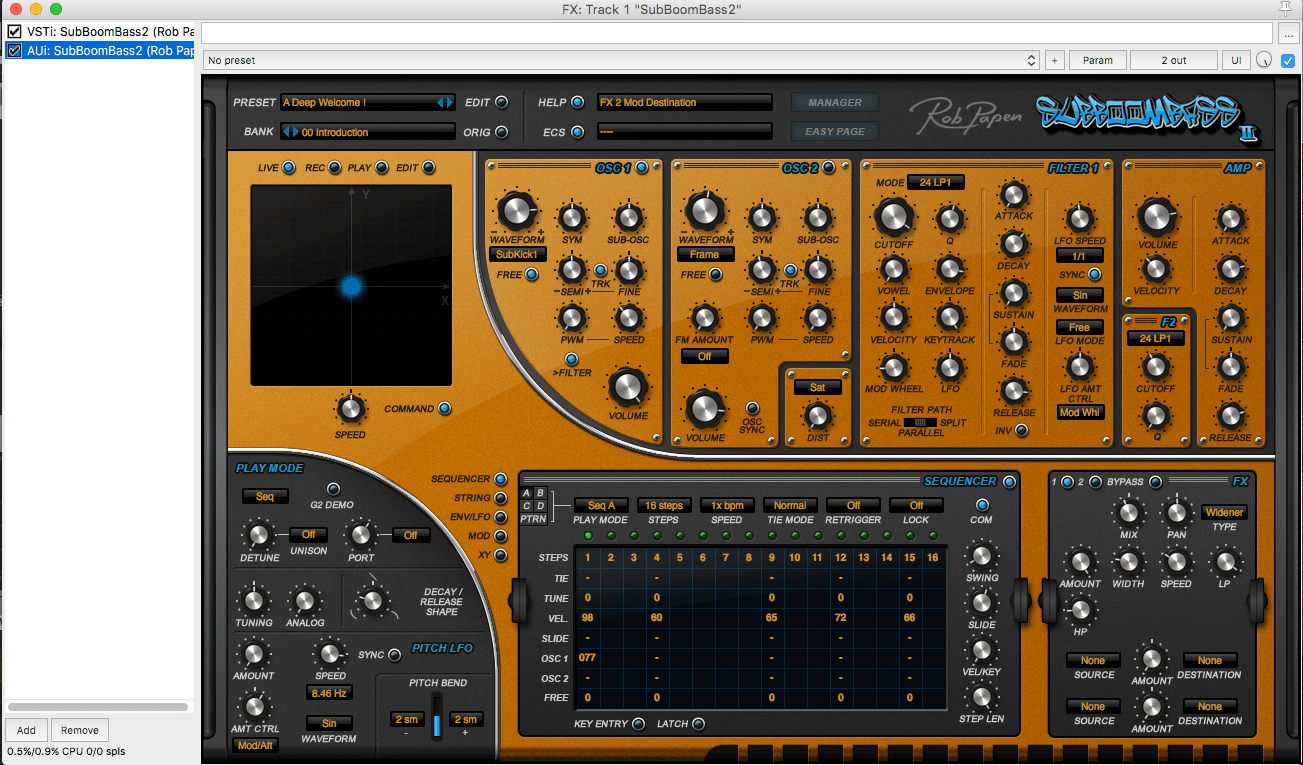Click the FX Mix knob

coord(1128,513)
